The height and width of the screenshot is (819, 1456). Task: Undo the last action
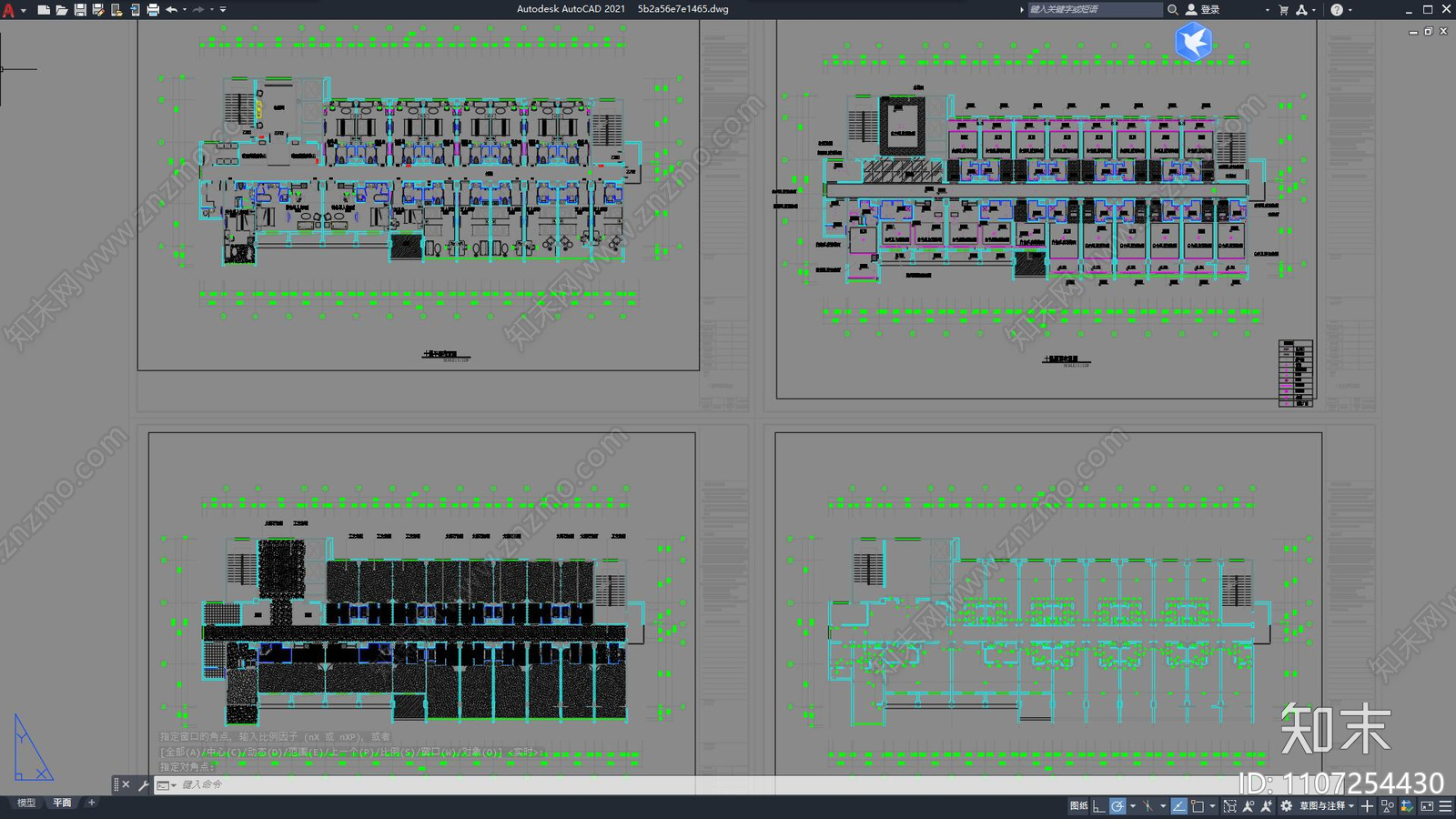pos(171,10)
